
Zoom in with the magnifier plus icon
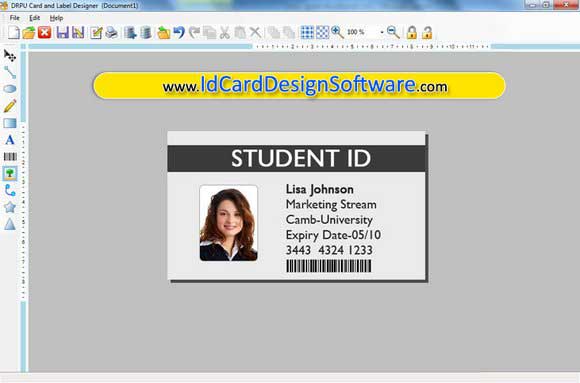pos(337,33)
